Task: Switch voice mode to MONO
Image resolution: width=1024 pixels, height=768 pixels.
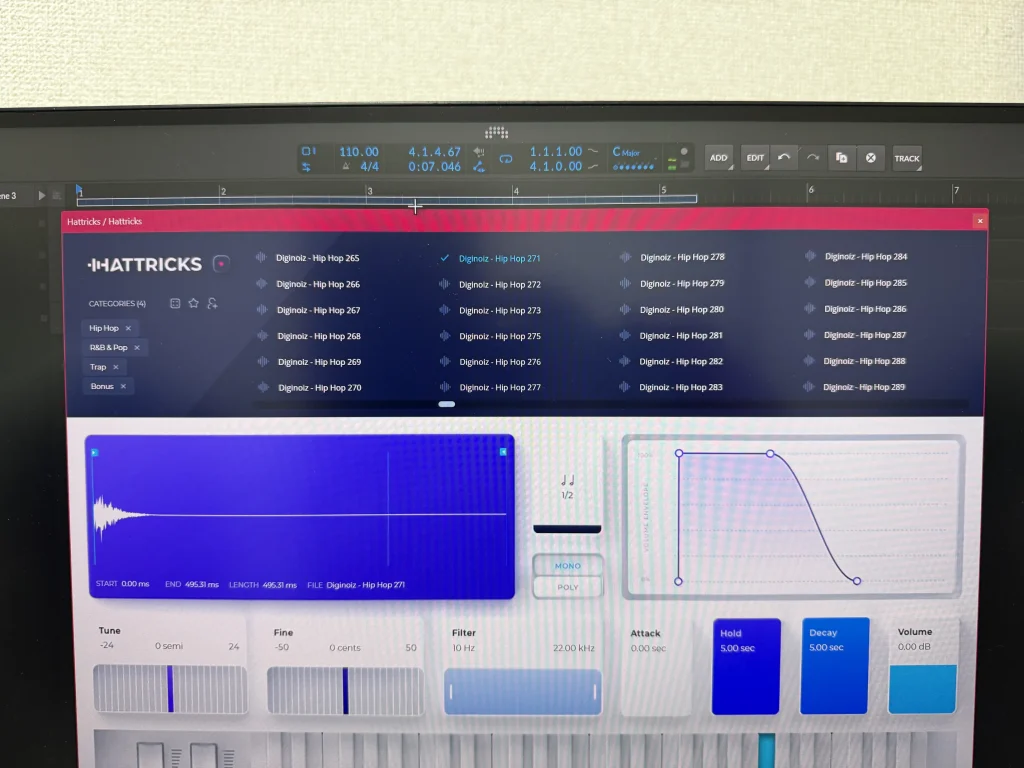Action: pos(567,566)
